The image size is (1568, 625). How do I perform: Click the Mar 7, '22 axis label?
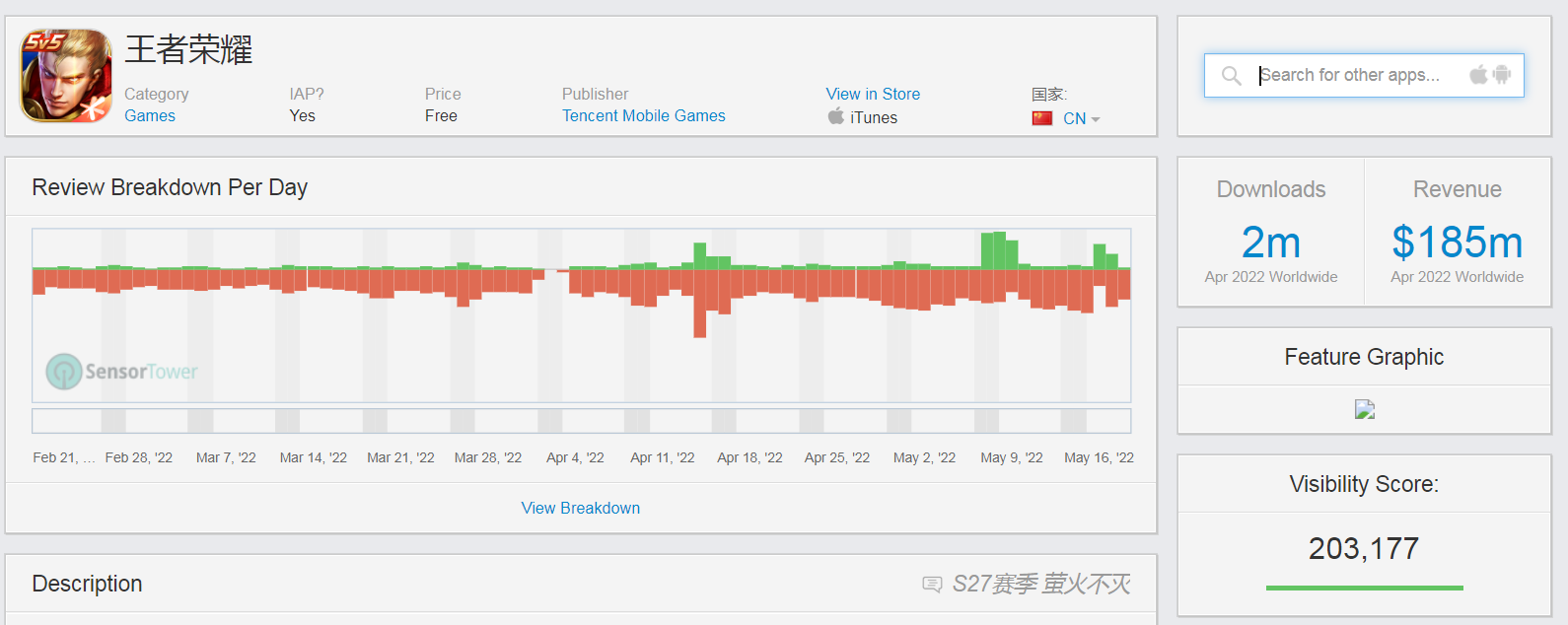pyautogui.click(x=226, y=457)
